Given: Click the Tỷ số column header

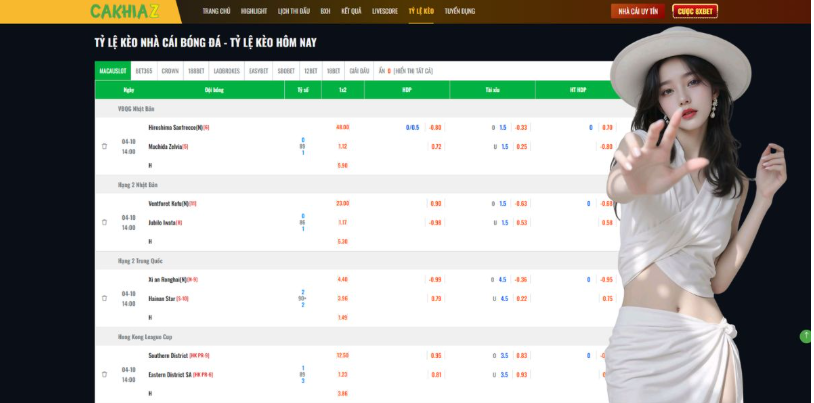Looking at the screenshot, I should 303,90.
